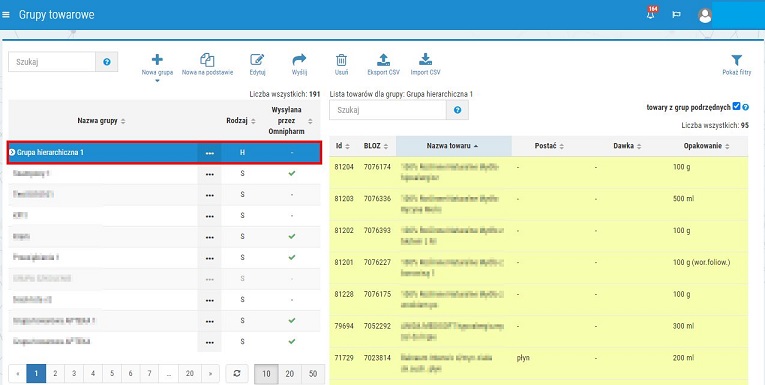
Task: Show filters with Pokaż filtry funnel
Action: [x=737, y=61]
